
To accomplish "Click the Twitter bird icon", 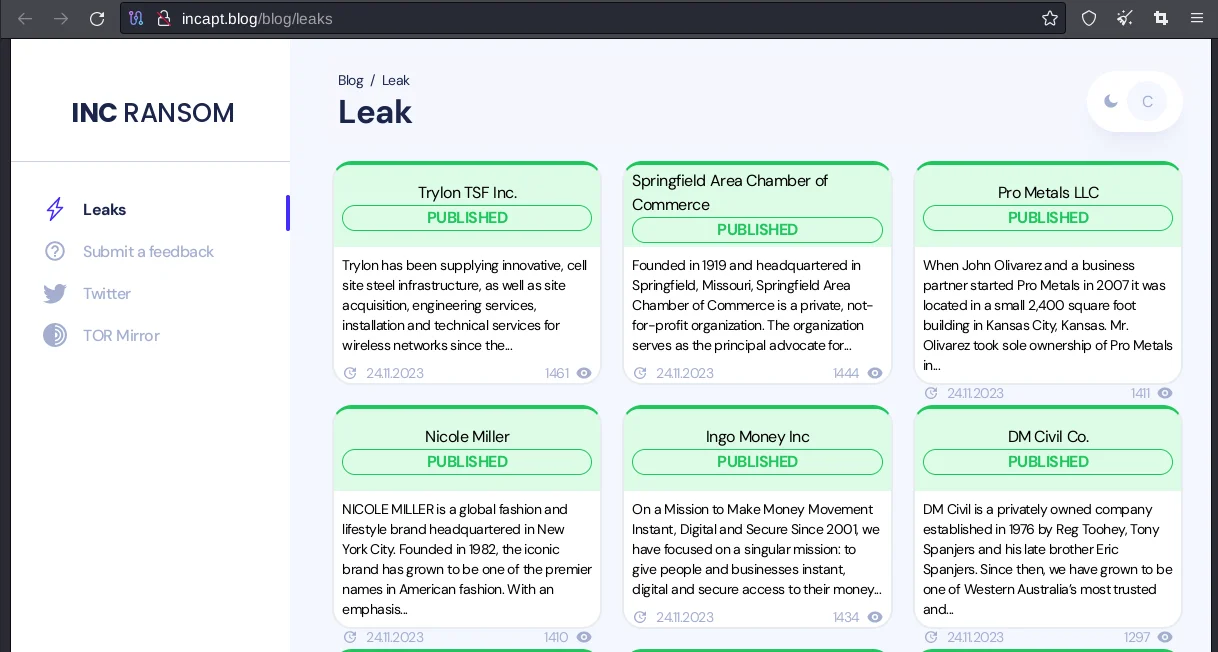I will (55, 293).
